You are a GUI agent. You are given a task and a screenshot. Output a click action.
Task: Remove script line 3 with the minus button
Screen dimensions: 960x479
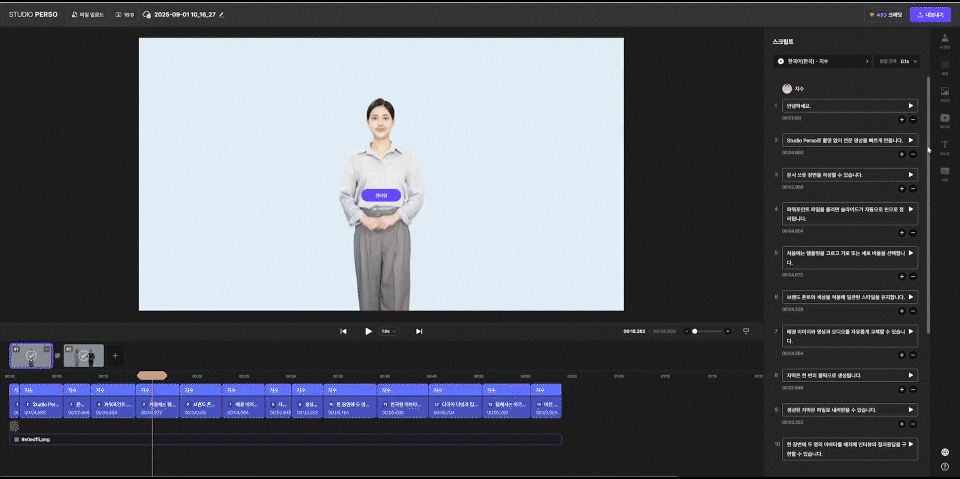point(913,188)
